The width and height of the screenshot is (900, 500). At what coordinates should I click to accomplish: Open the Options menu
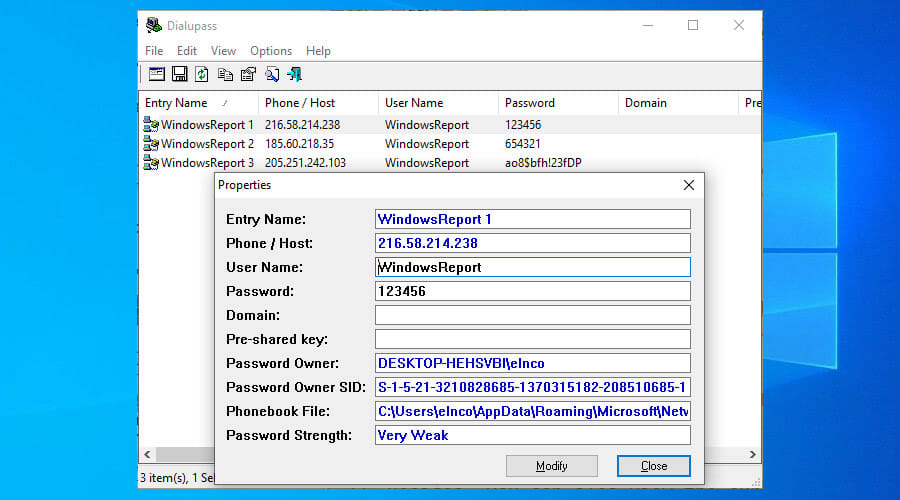271,51
